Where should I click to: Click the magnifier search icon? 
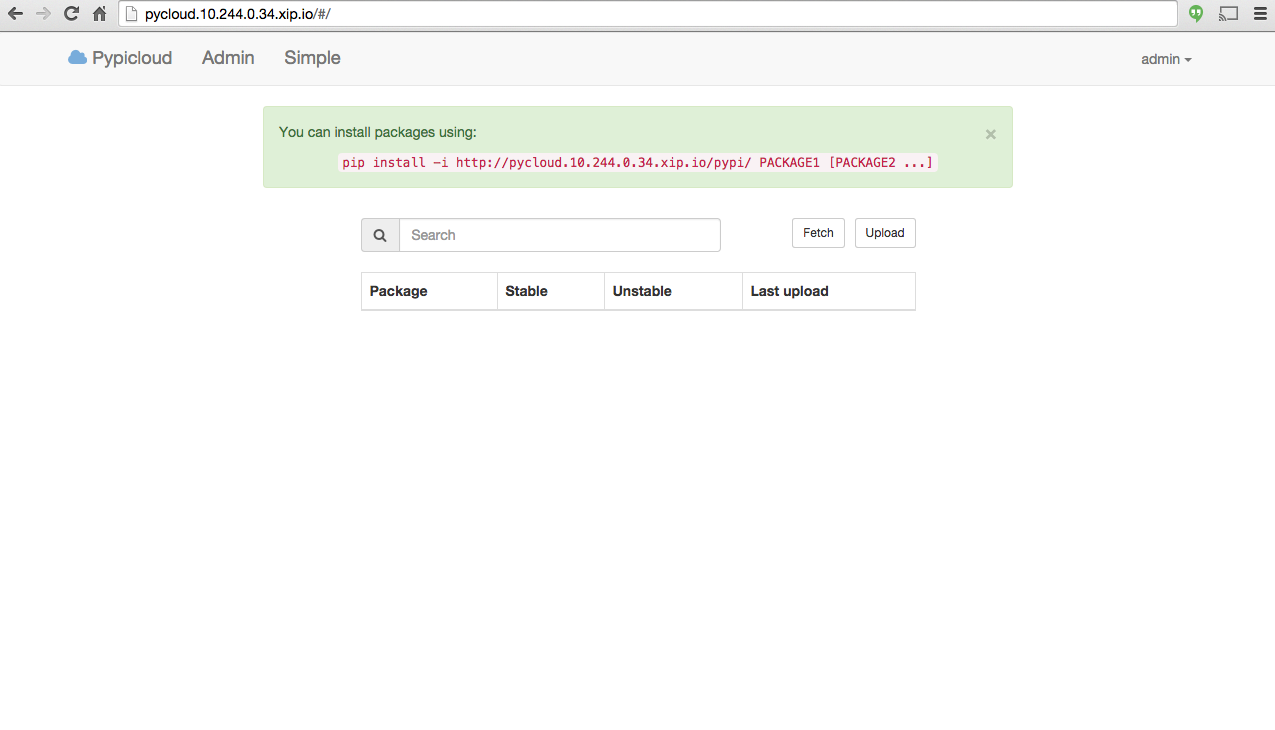380,235
